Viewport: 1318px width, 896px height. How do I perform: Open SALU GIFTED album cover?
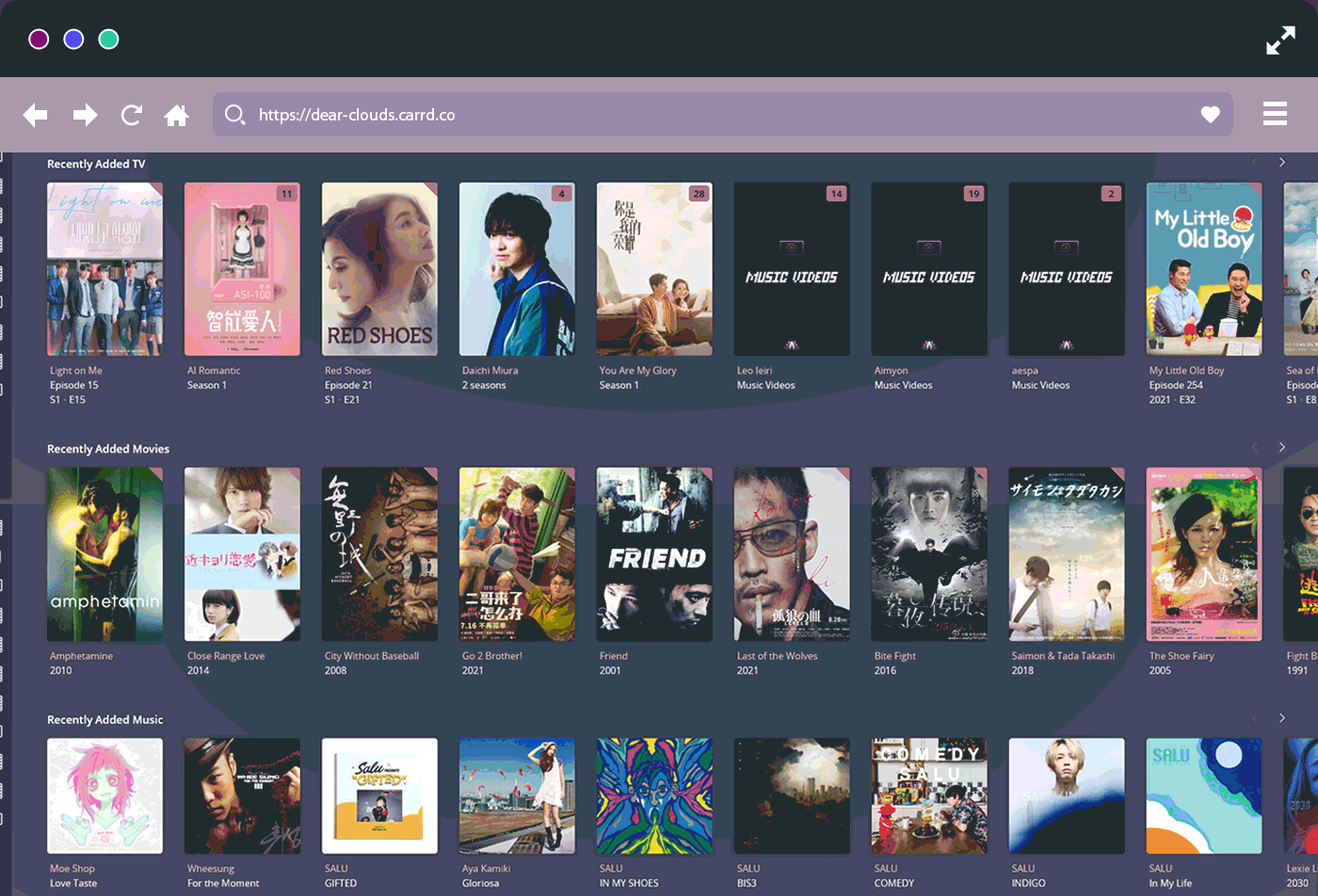point(379,796)
